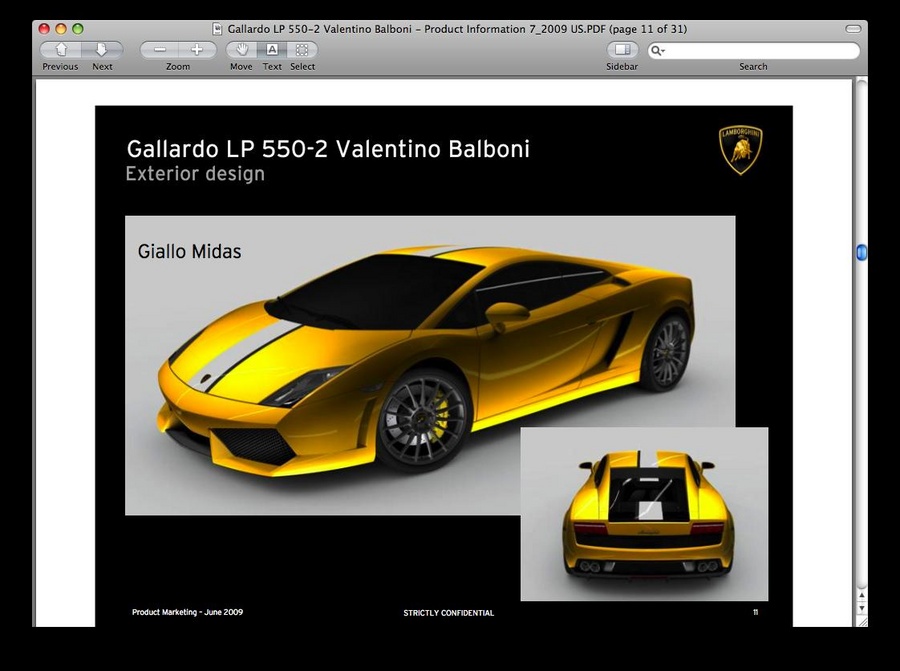Activate the Text selection tool
Screen dimensions: 900x671
click(272, 50)
